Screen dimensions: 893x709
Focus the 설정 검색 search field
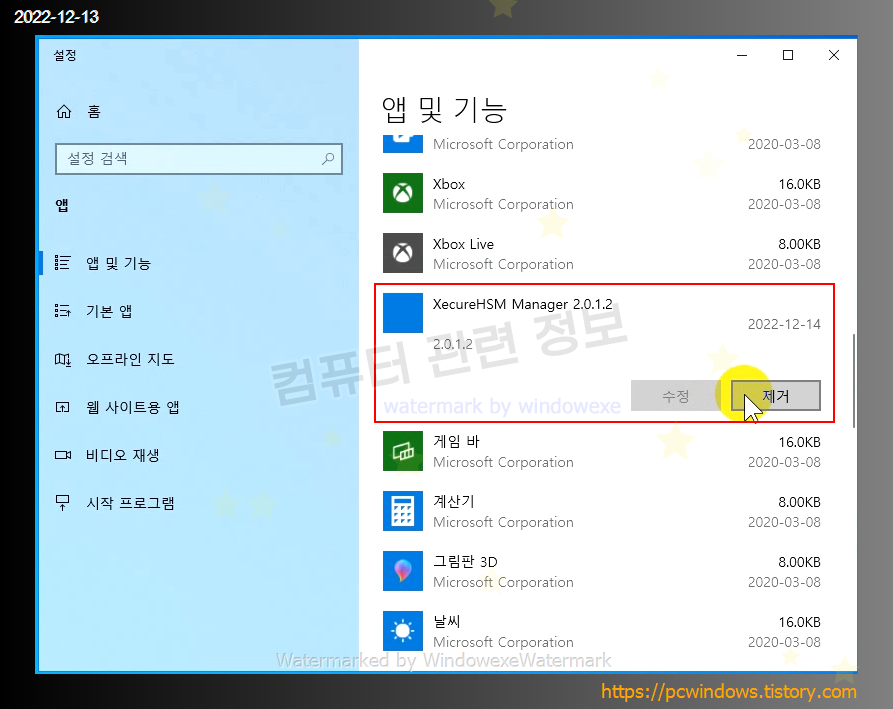coord(199,158)
